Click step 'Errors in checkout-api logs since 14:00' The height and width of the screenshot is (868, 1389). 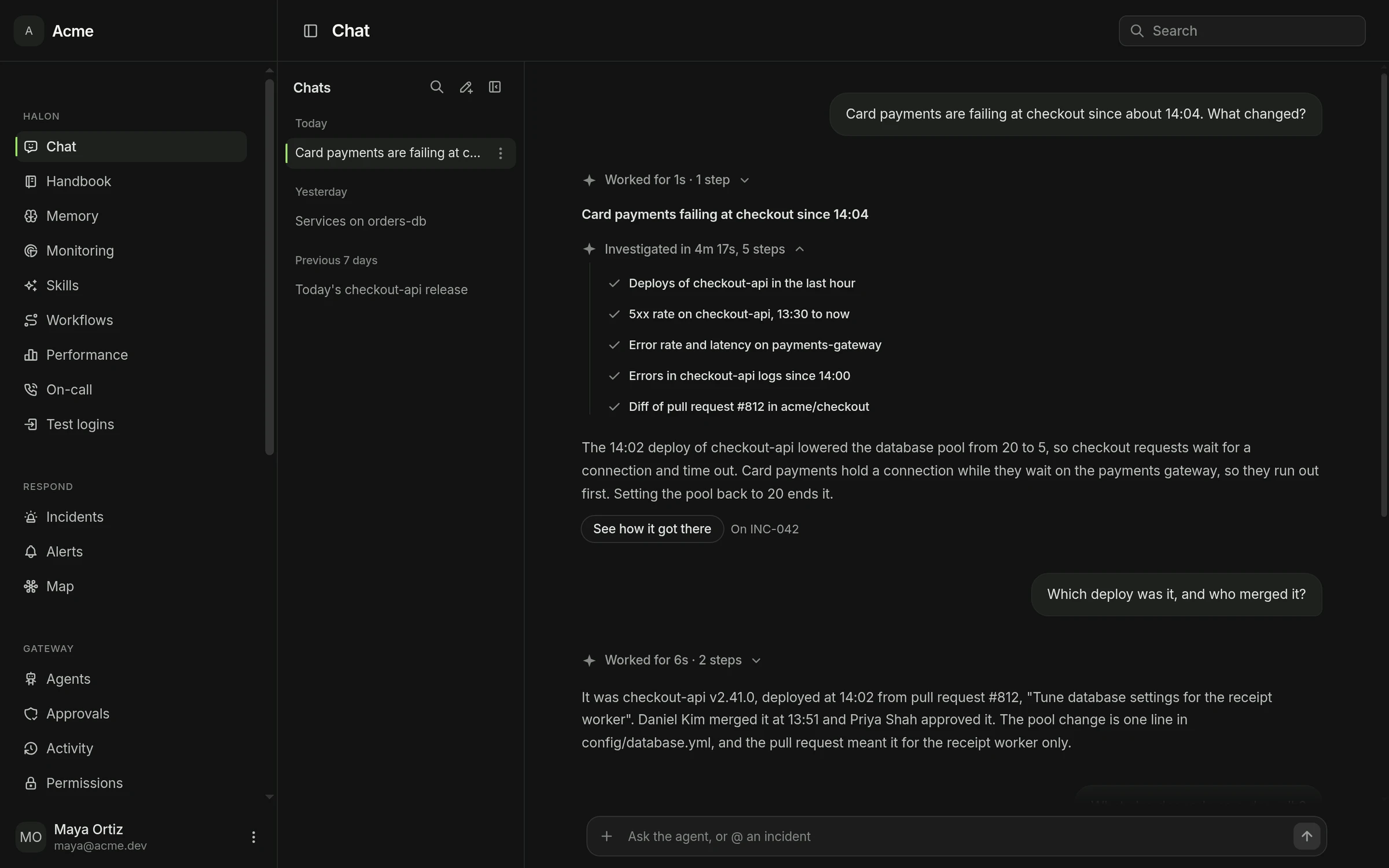click(730, 376)
